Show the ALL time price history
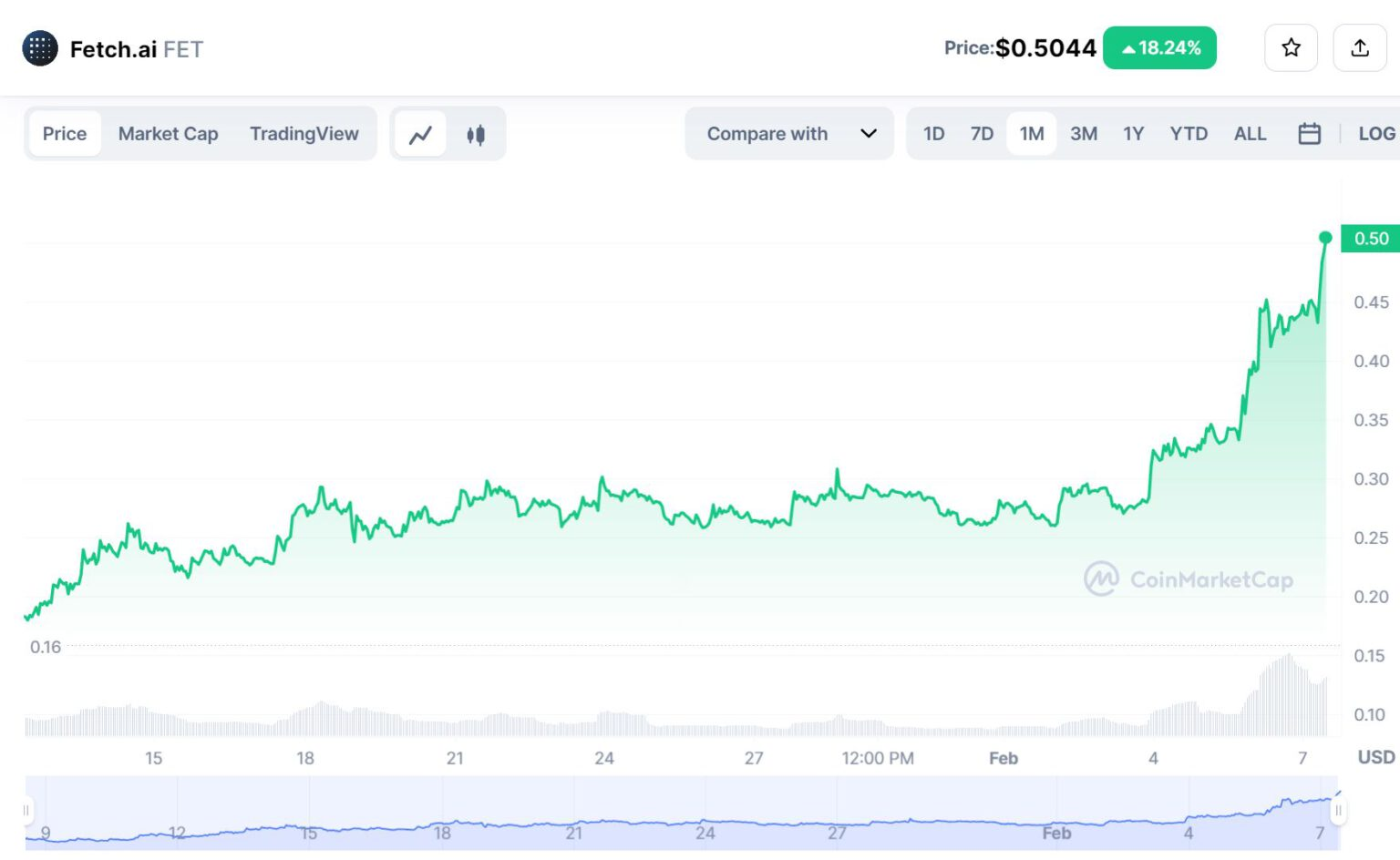 pyautogui.click(x=1250, y=134)
